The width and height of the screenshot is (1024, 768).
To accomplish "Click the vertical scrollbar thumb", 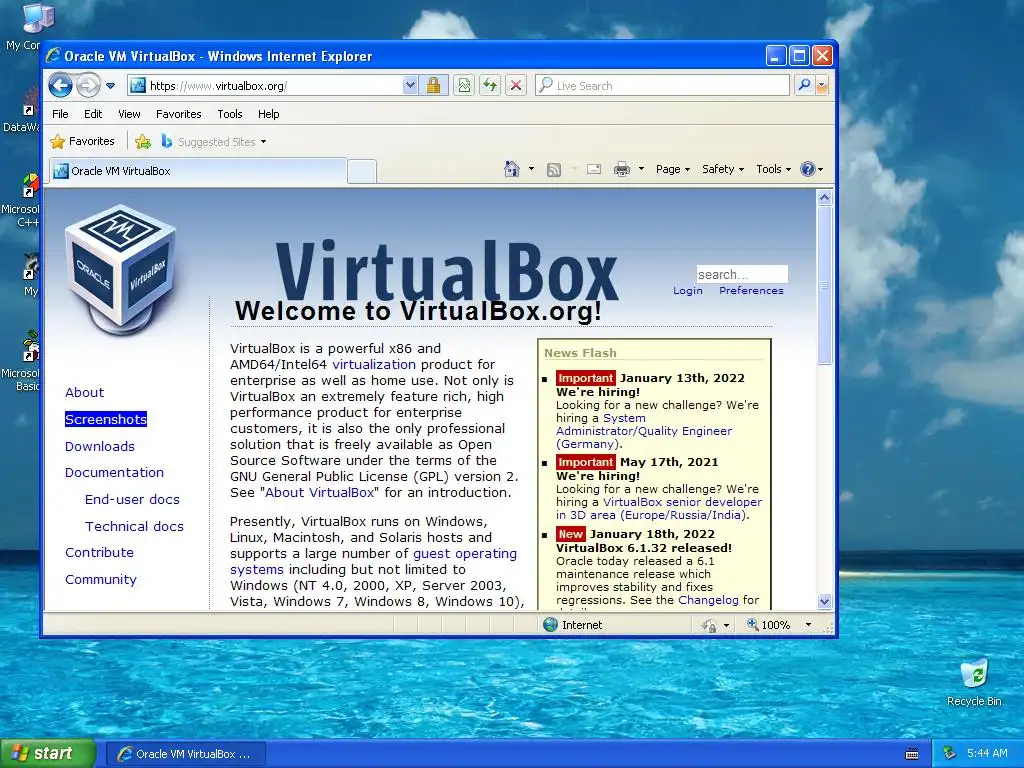I will pos(824,285).
